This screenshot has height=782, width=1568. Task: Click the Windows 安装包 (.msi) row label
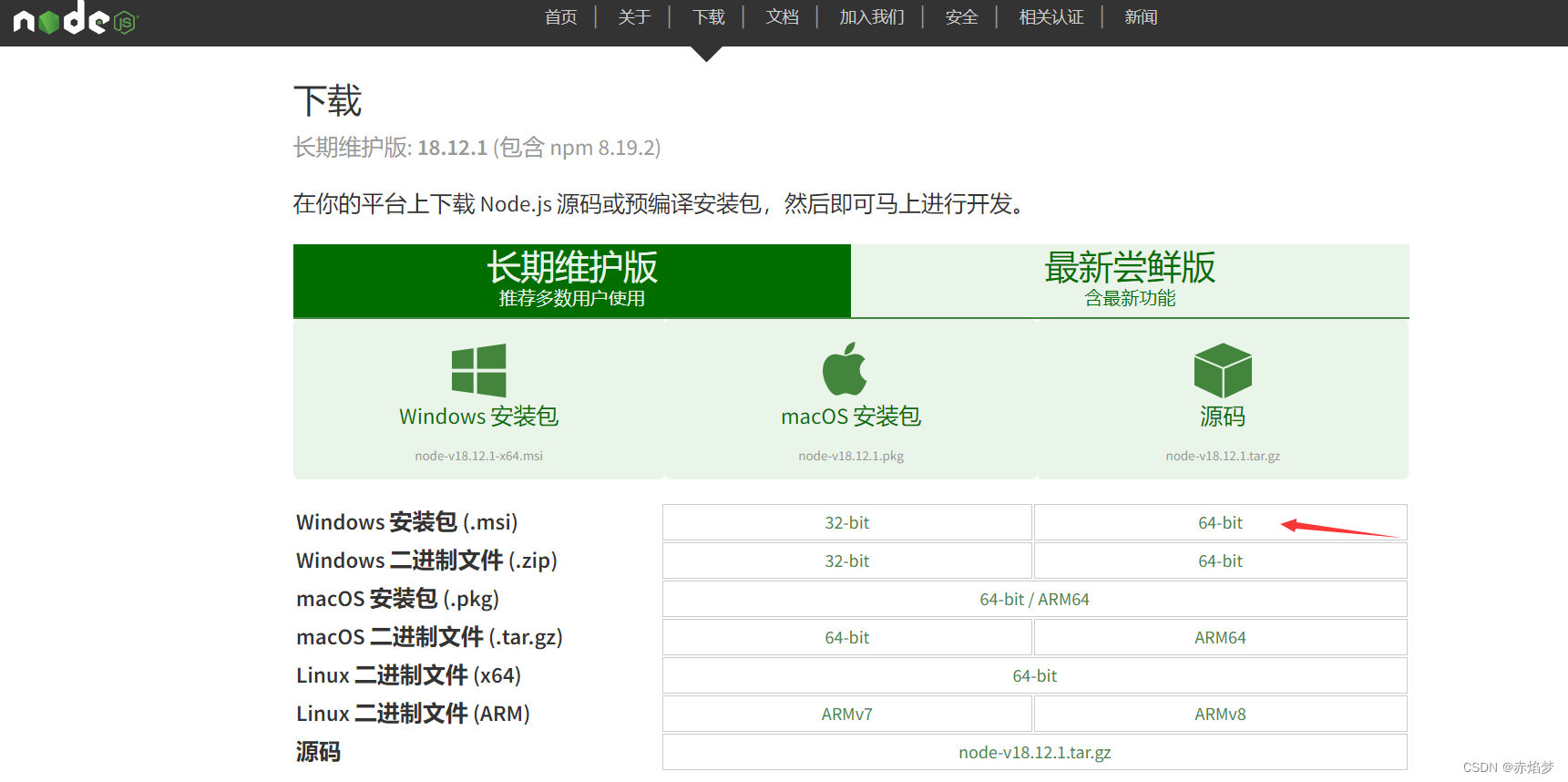click(406, 522)
